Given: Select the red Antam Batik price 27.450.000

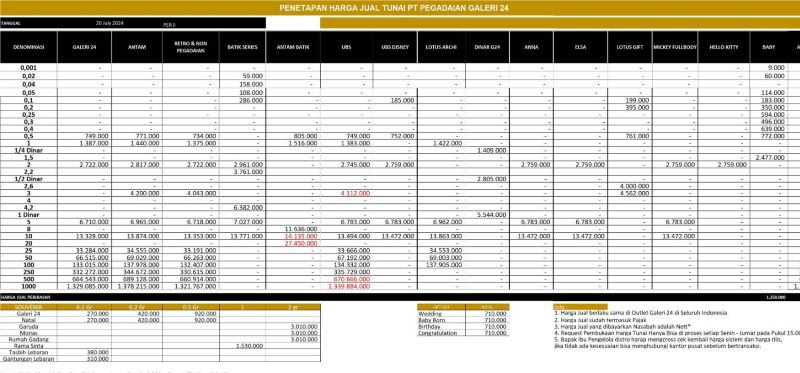Looking at the screenshot, I should [x=301, y=243].
